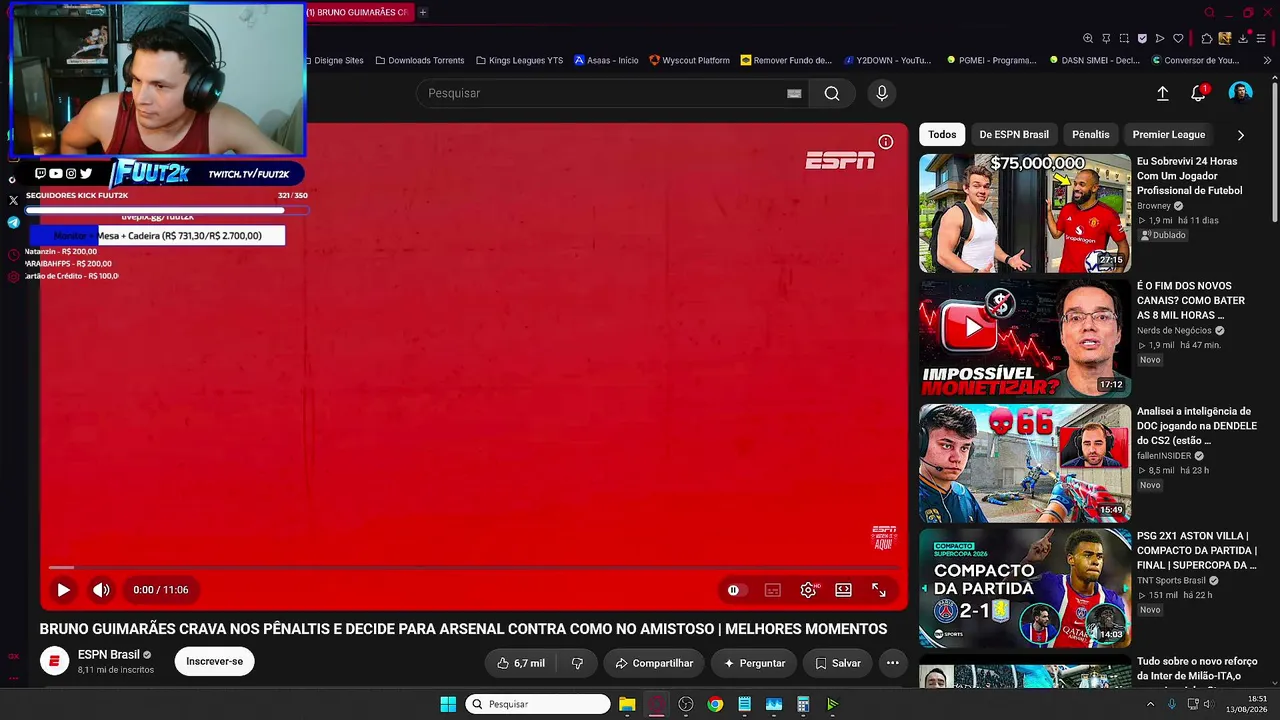This screenshot has width=1280, height=720.
Task: Open Google Chrome from the taskbar
Action: [x=715, y=704]
